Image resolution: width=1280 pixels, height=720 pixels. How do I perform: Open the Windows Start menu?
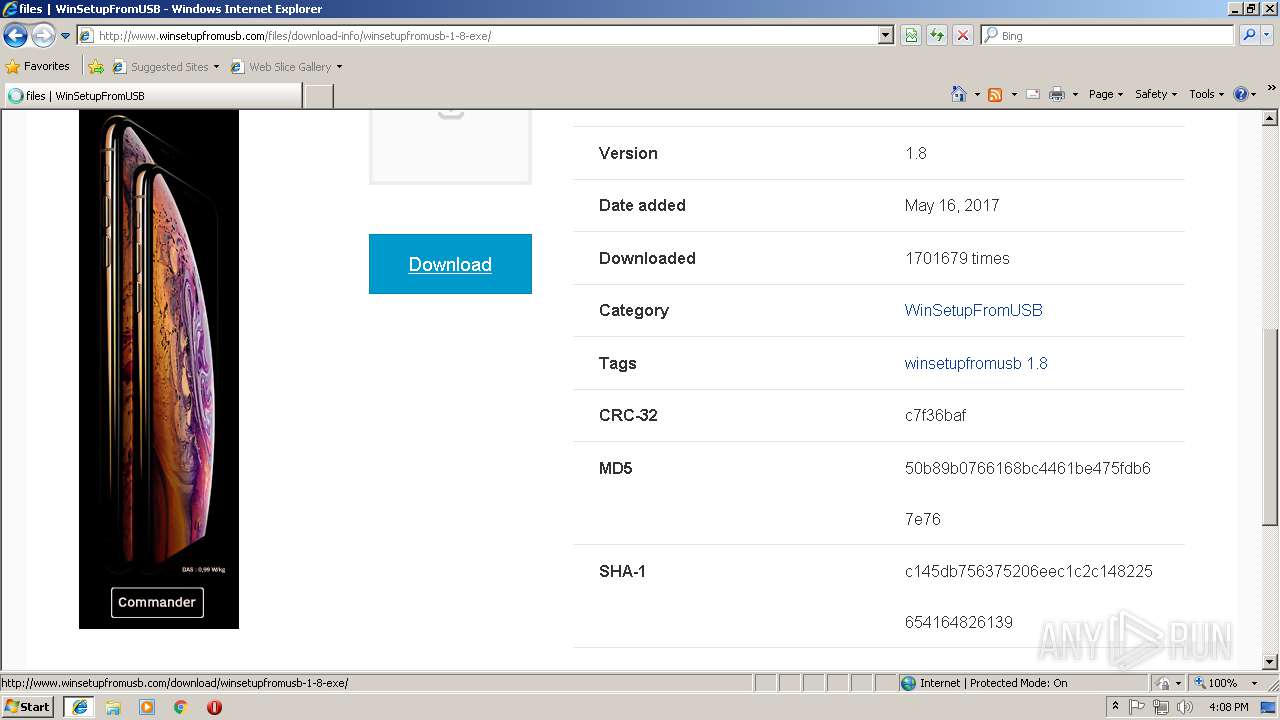28,707
